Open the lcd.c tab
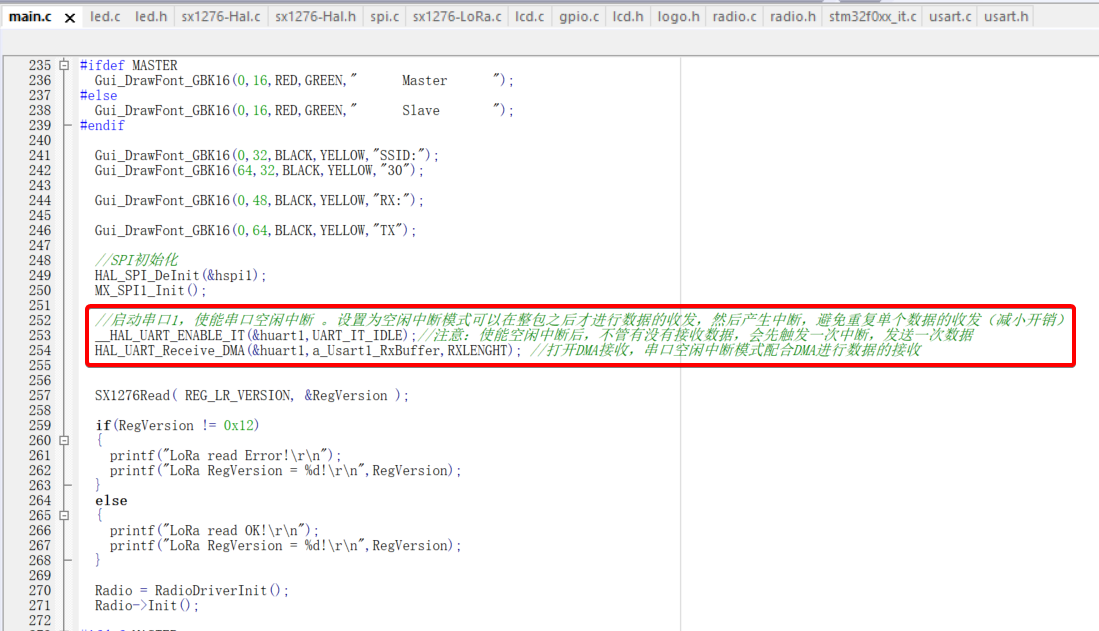The width and height of the screenshot is (1099, 631). point(530,17)
